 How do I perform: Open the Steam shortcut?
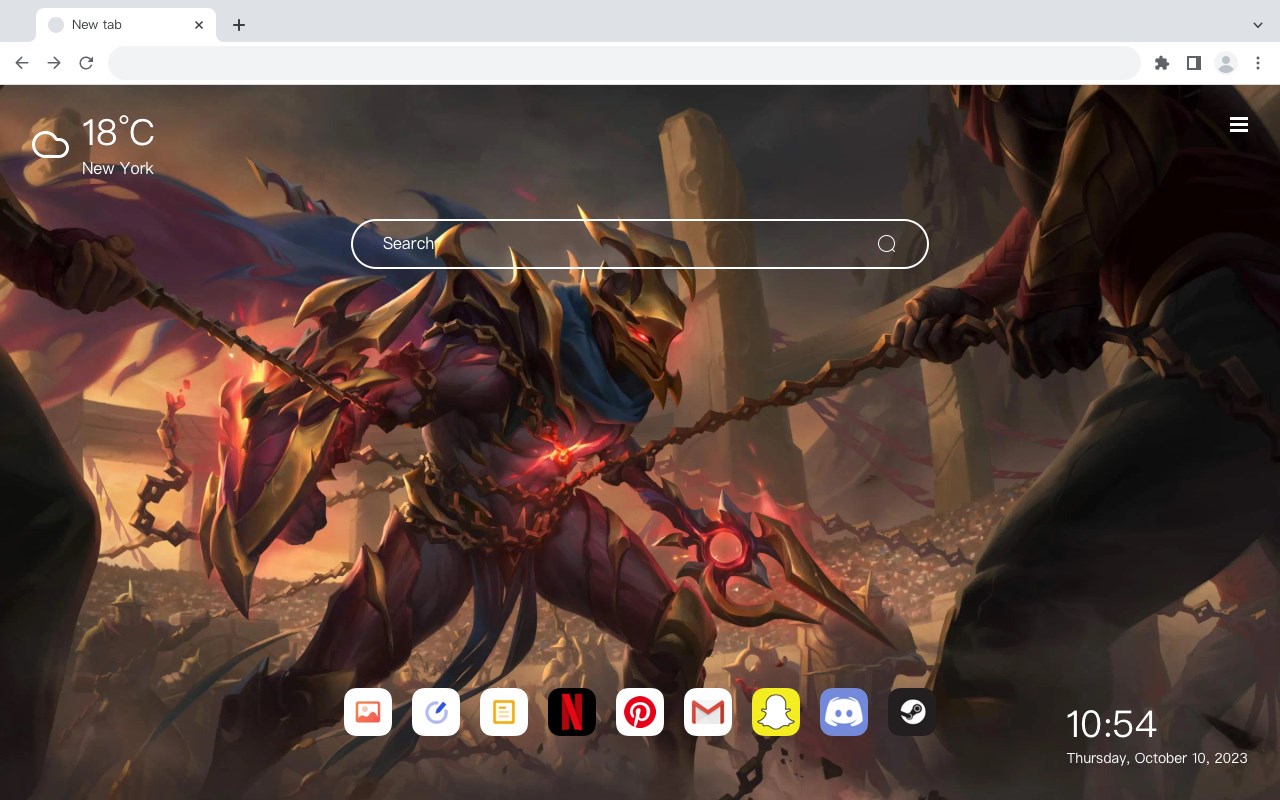tap(912, 712)
